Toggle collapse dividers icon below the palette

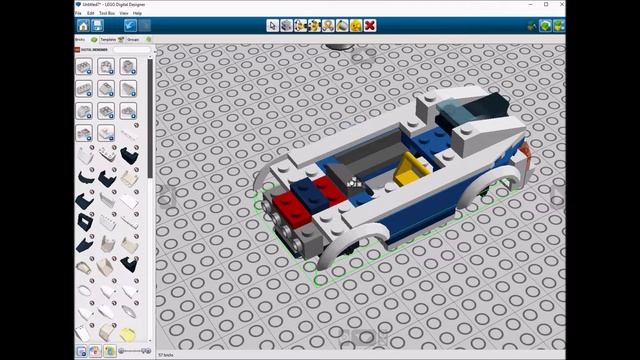tap(81, 351)
